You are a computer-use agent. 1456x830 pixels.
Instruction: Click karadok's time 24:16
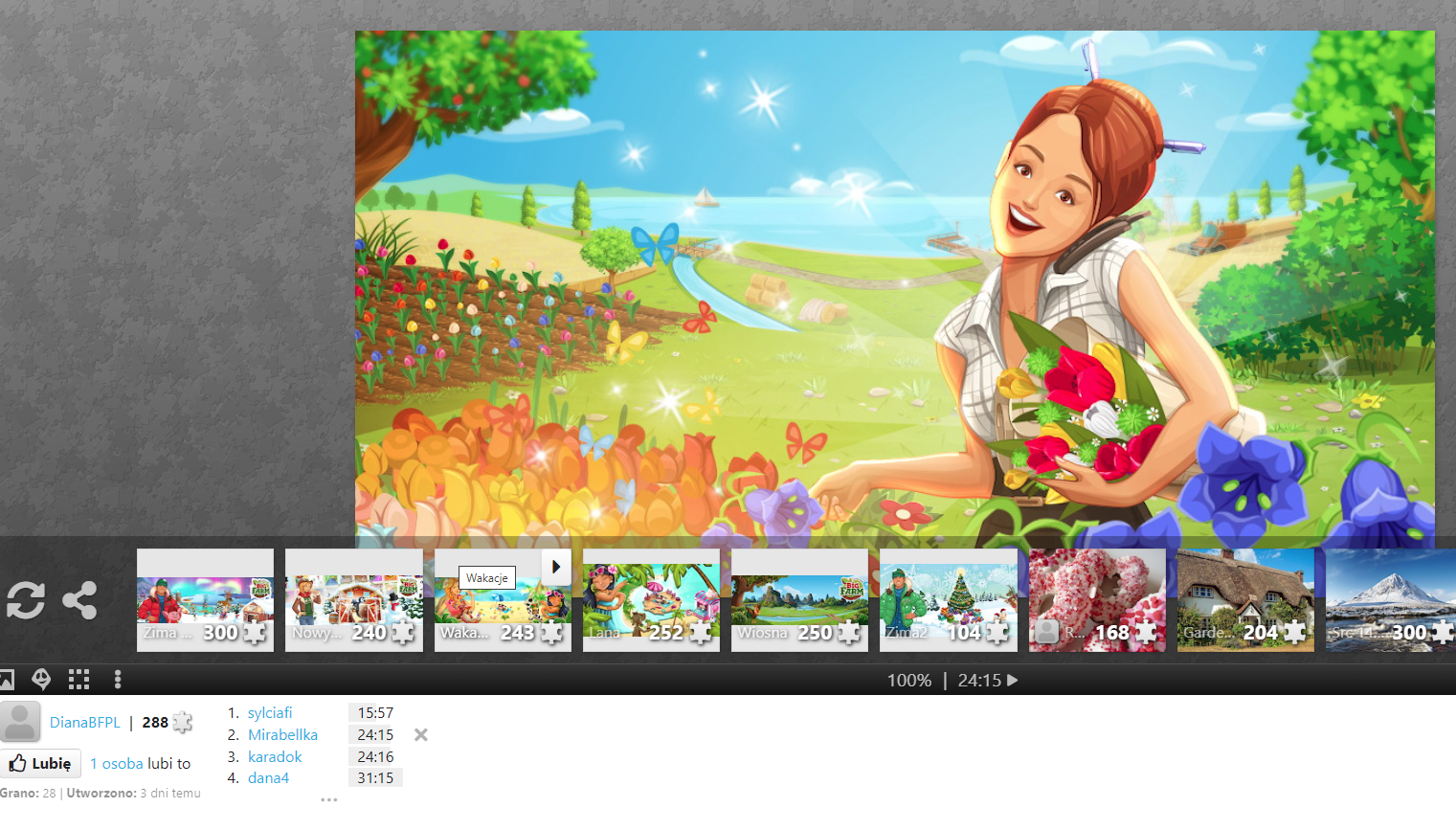tap(375, 757)
